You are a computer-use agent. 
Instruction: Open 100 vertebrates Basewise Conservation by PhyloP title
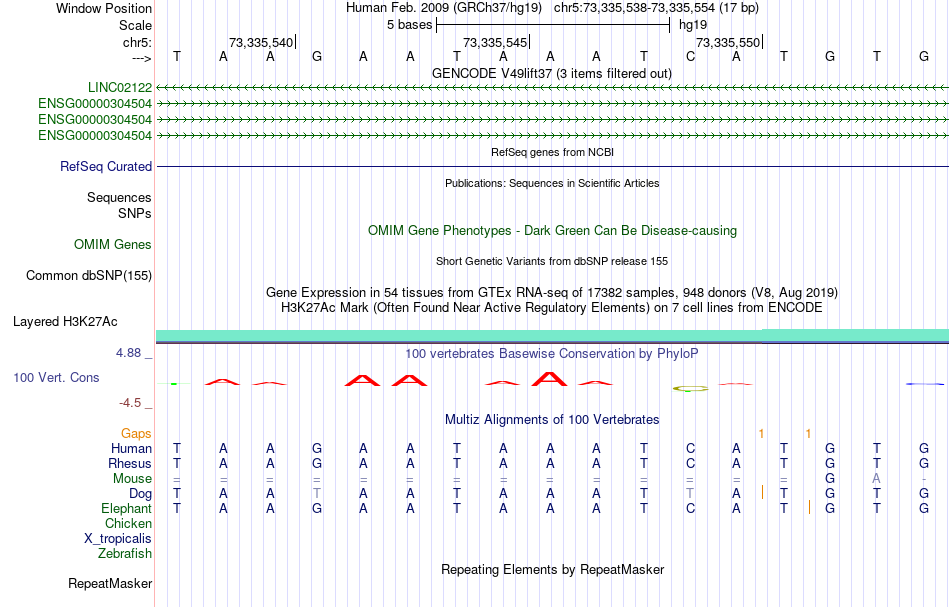point(552,354)
